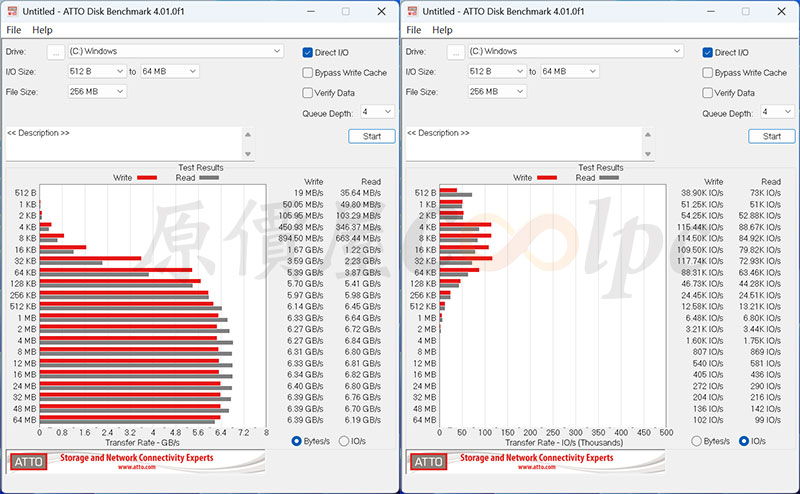The image size is (800, 494).
Task: Click red Write legend swatch in right window
Action: click(547, 177)
